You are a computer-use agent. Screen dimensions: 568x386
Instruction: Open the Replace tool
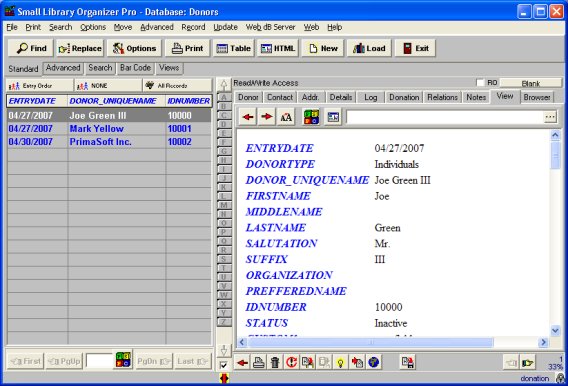pyautogui.click(x=80, y=48)
